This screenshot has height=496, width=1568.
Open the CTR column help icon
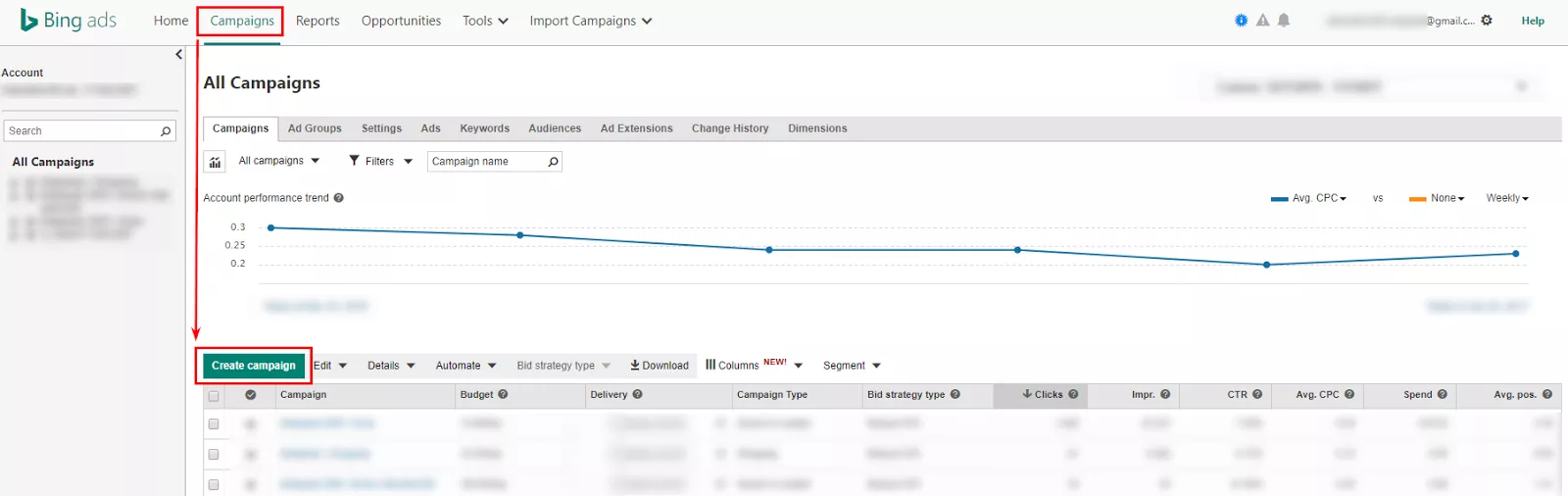[x=1257, y=395]
